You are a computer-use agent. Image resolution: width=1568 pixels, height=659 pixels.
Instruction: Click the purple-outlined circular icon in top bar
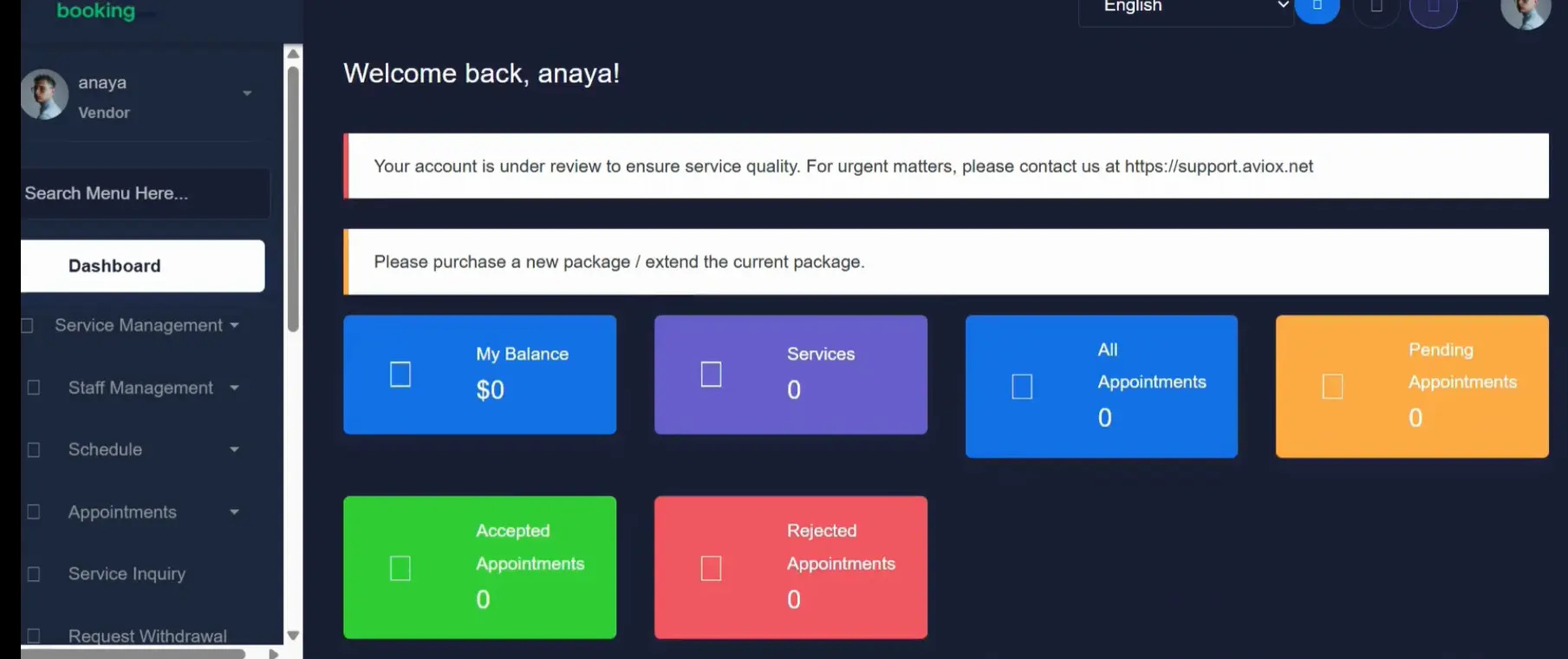pyautogui.click(x=1433, y=8)
